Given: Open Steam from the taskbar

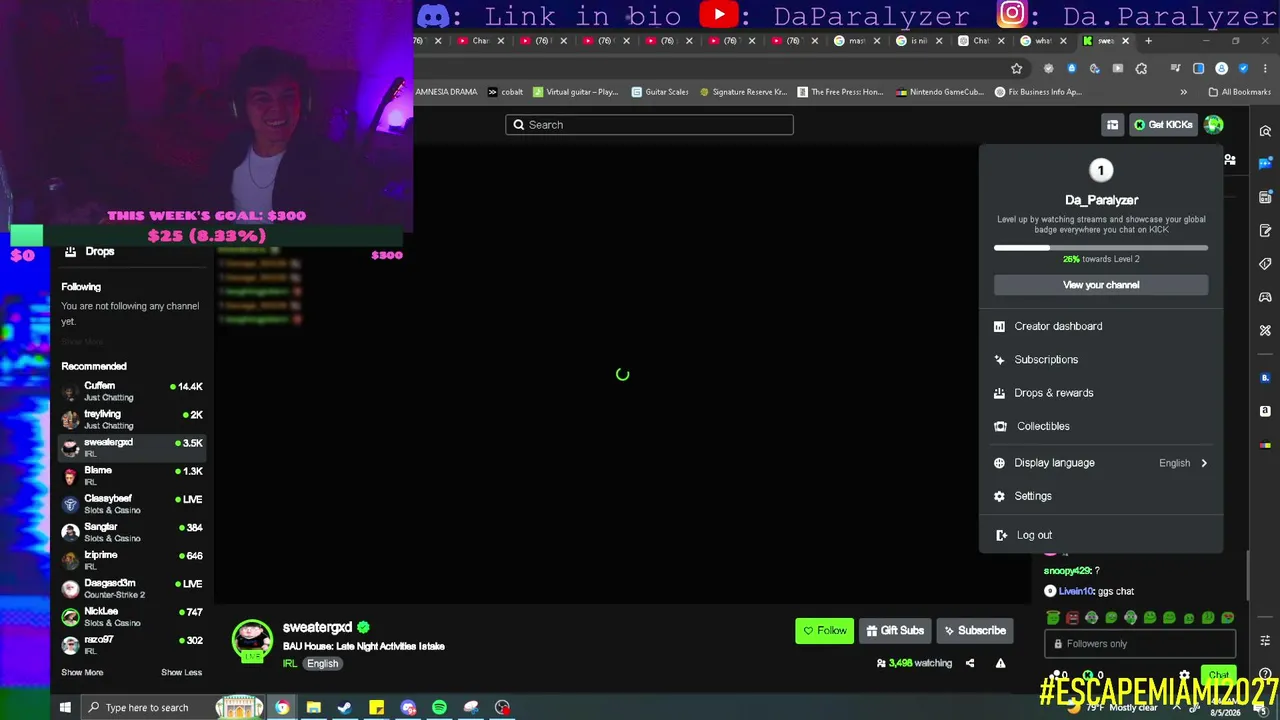Looking at the screenshot, I should tap(345, 708).
